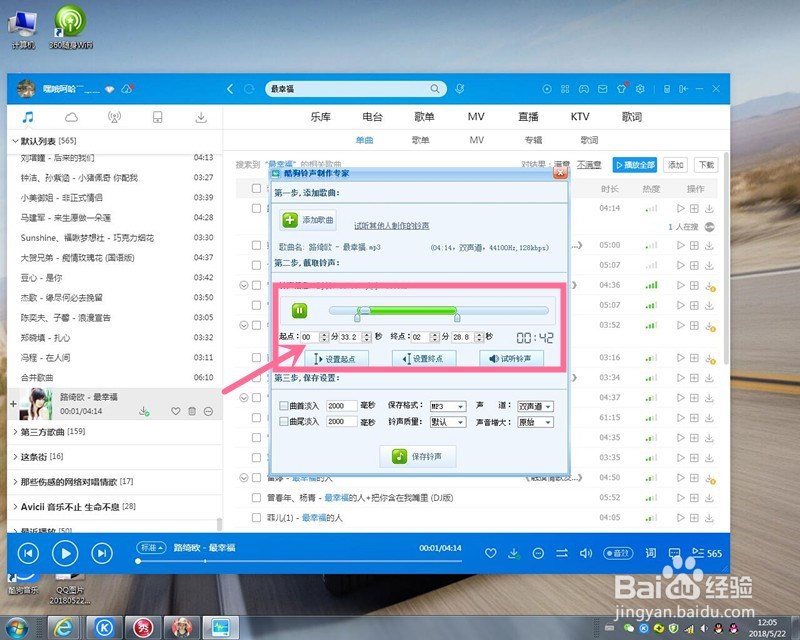Open 歌词 top navigation tab

[632, 117]
